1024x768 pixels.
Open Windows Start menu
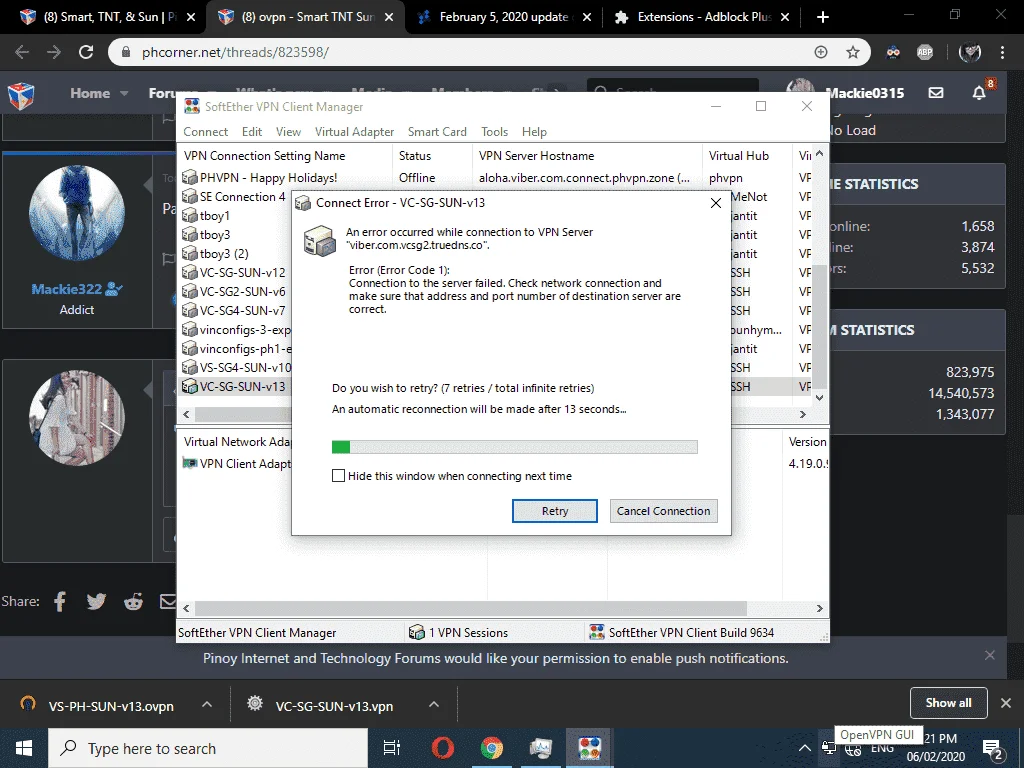[24, 748]
